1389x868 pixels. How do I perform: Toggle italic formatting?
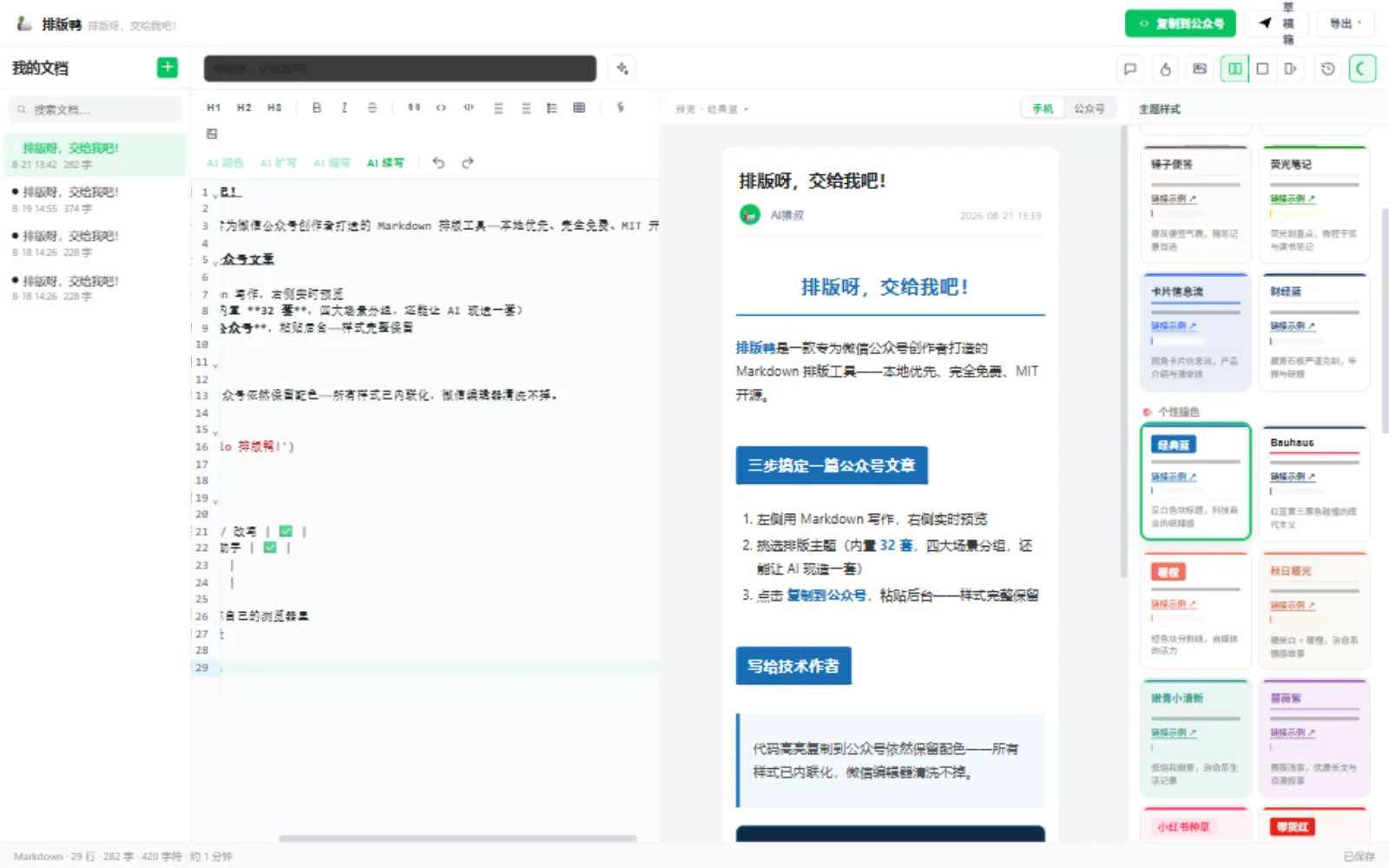coord(345,108)
